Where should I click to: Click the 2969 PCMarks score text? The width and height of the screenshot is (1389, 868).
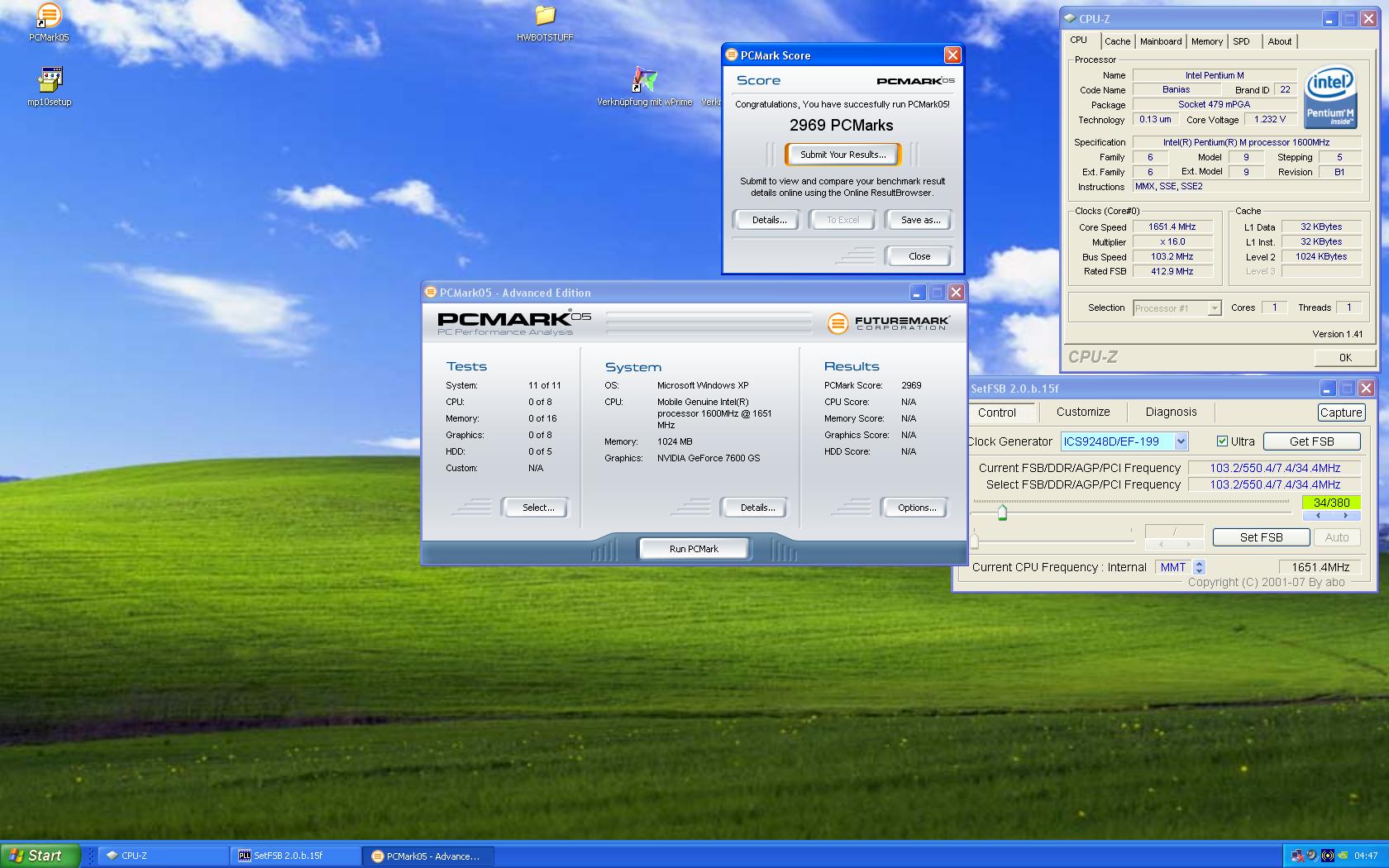click(841, 126)
